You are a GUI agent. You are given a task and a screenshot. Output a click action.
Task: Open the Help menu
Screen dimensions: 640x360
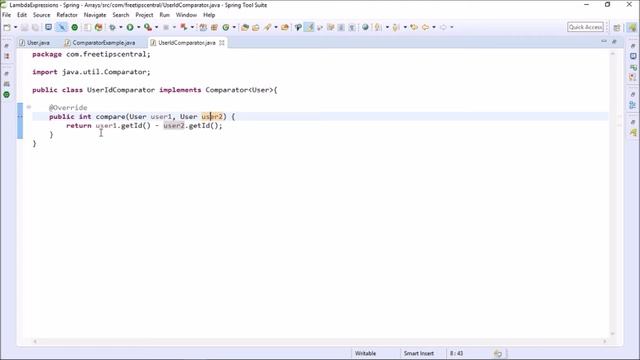[x=209, y=15]
